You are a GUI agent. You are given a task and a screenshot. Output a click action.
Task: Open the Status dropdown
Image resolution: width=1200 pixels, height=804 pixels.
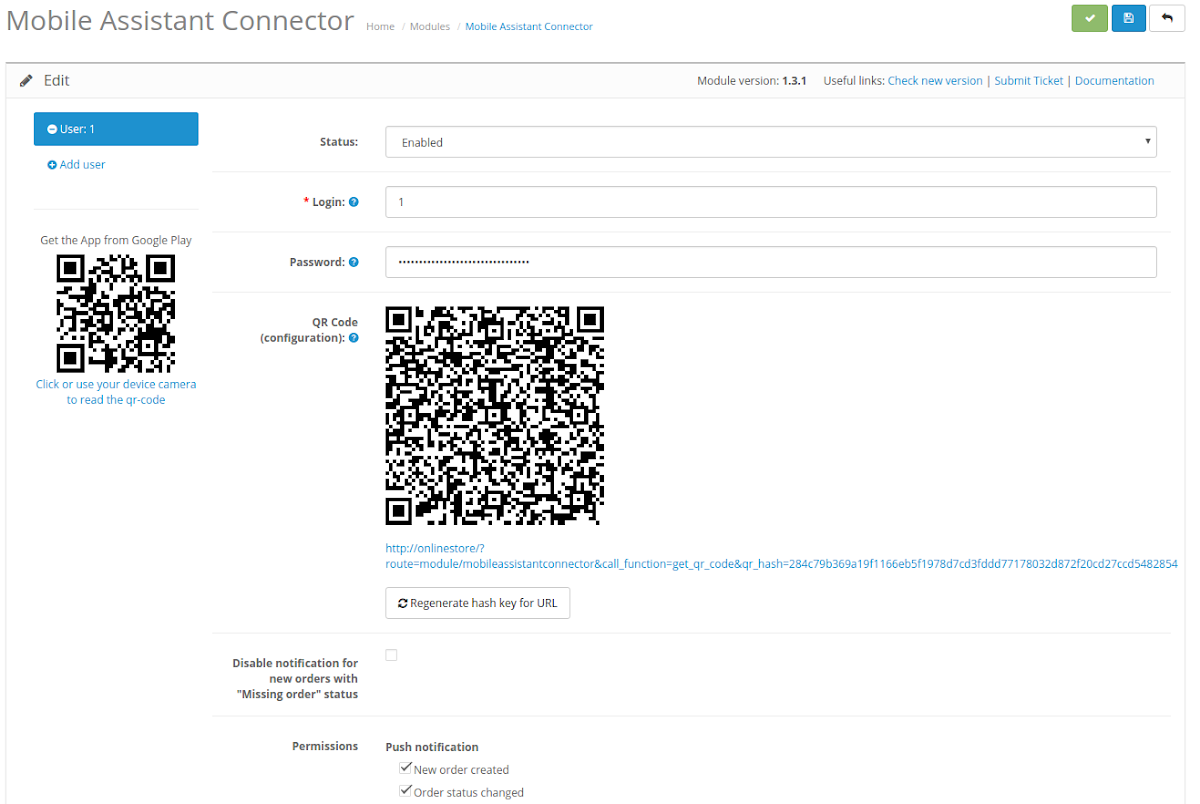coord(770,142)
